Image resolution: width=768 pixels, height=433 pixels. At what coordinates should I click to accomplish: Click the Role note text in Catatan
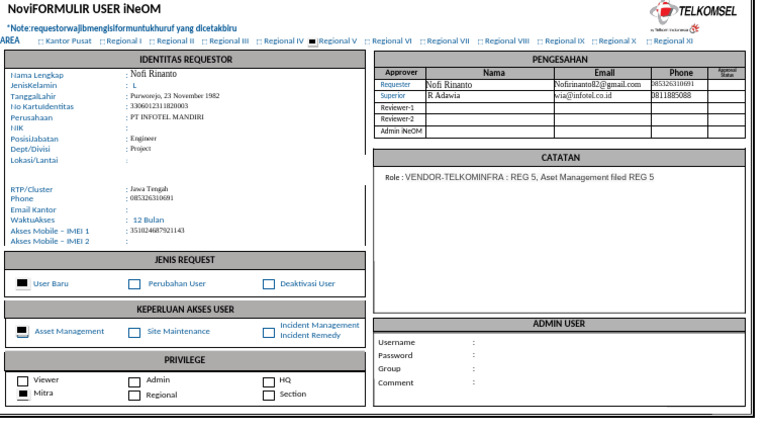click(519, 177)
